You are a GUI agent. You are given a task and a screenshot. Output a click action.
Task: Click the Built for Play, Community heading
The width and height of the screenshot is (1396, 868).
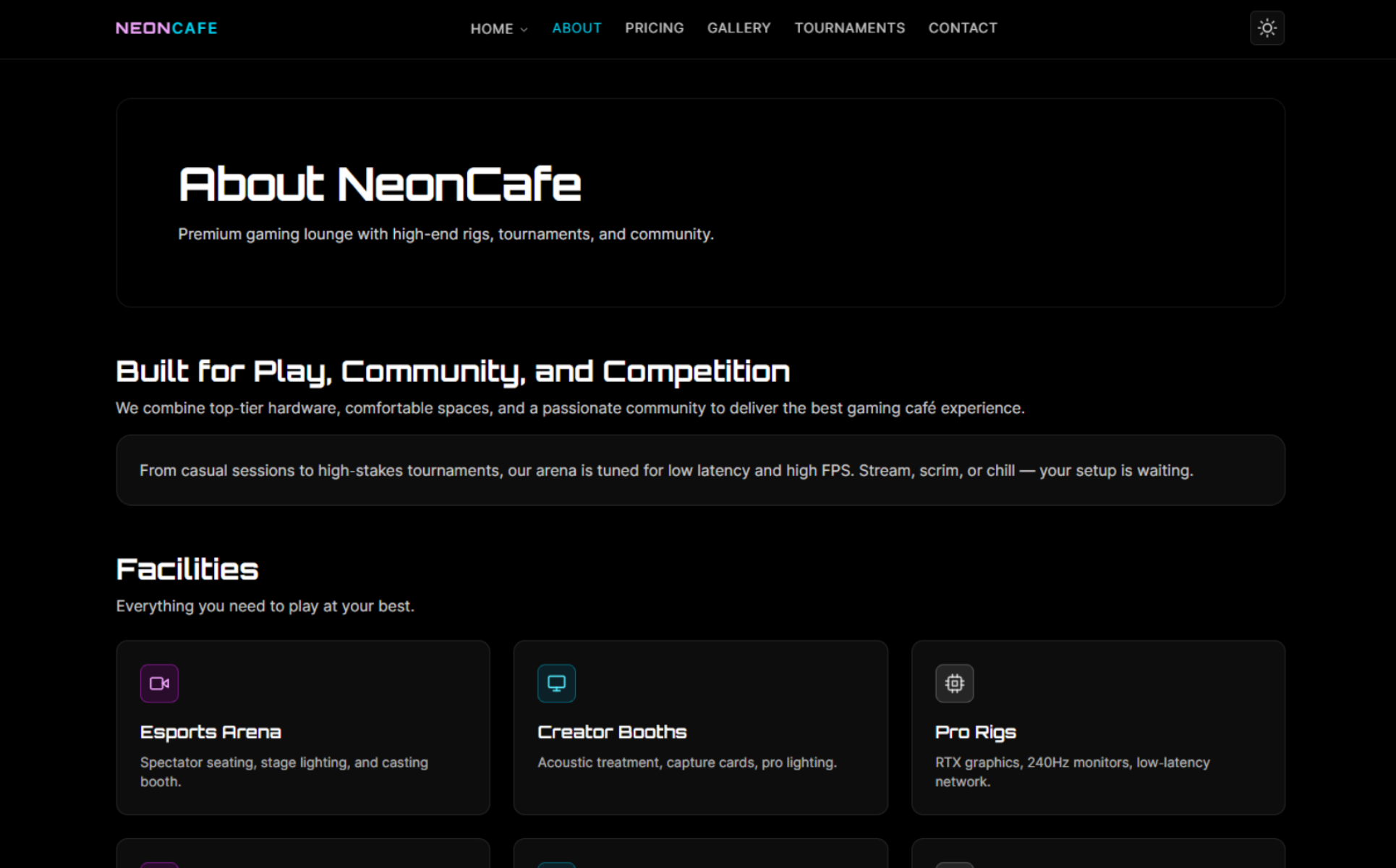pos(453,372)
